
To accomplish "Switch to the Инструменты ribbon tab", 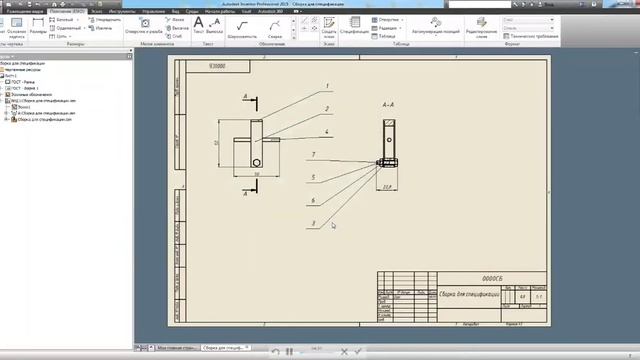I will pos(122,11).
